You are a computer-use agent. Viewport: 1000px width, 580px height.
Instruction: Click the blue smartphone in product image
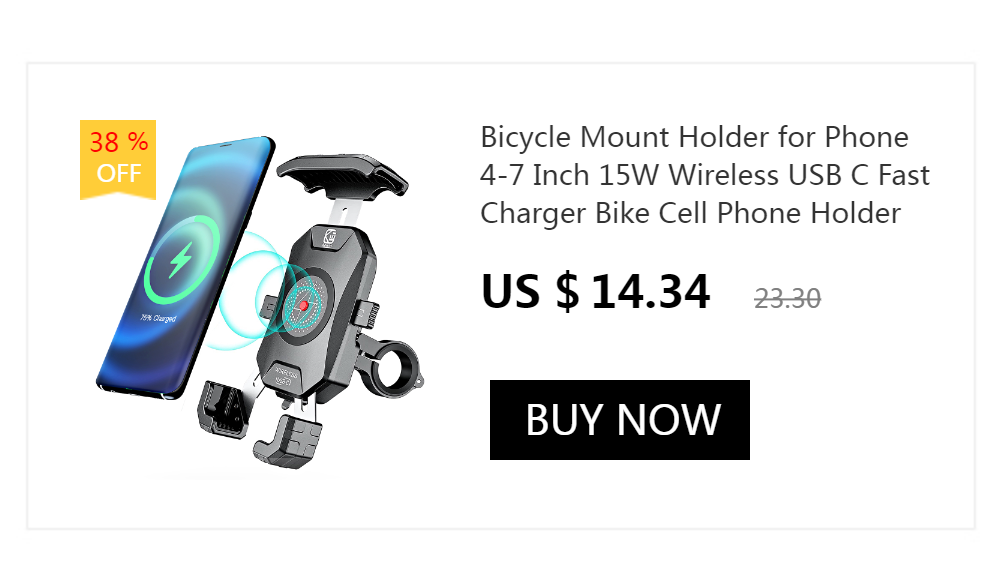pos(185,268)
